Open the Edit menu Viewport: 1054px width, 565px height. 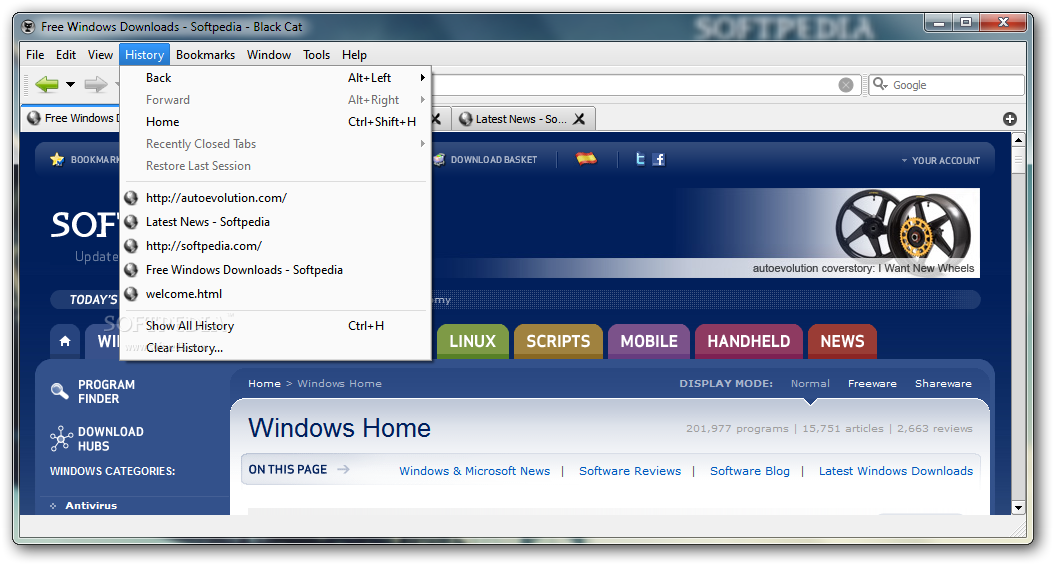point(66,55)
